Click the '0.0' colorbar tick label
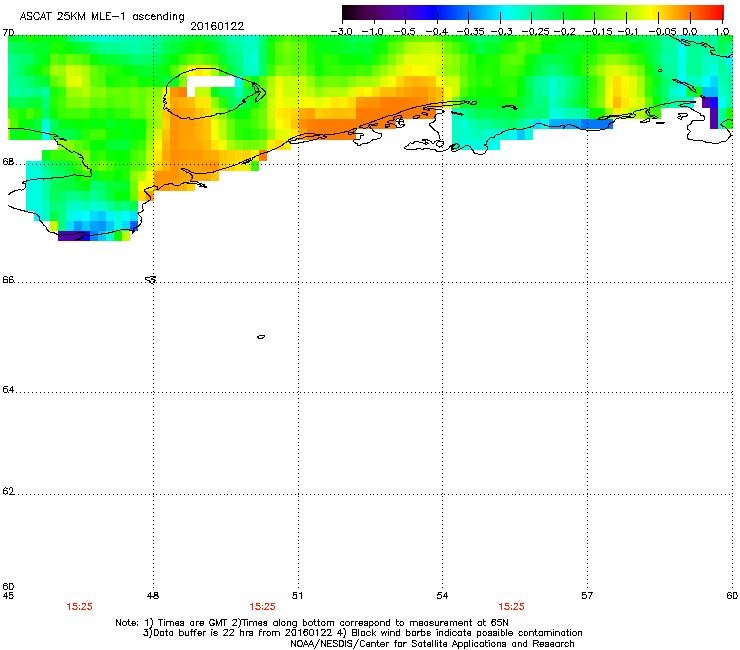The image size is (740, 650). (x=690, y=32)
